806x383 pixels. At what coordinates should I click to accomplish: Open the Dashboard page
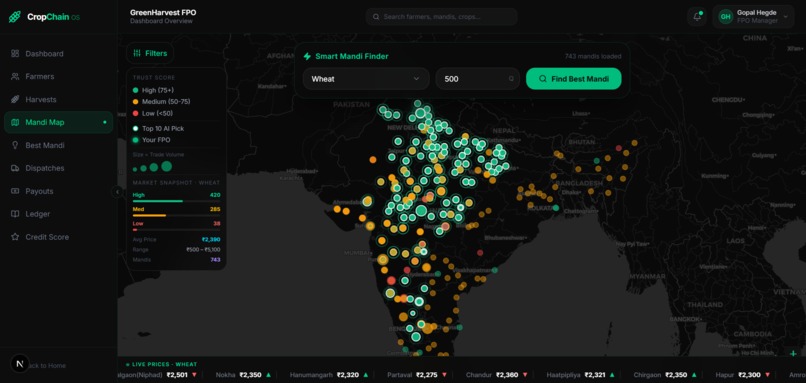click(58, 53)
